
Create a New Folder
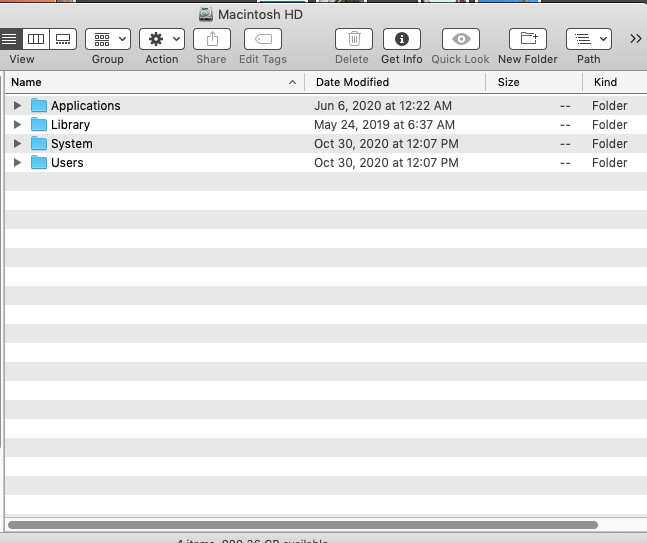click(528, 39)
